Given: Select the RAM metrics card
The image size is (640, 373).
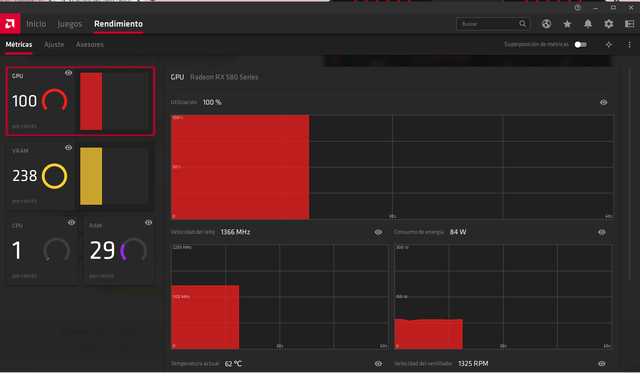Looking at the screenshot, I should coord(119,251).
